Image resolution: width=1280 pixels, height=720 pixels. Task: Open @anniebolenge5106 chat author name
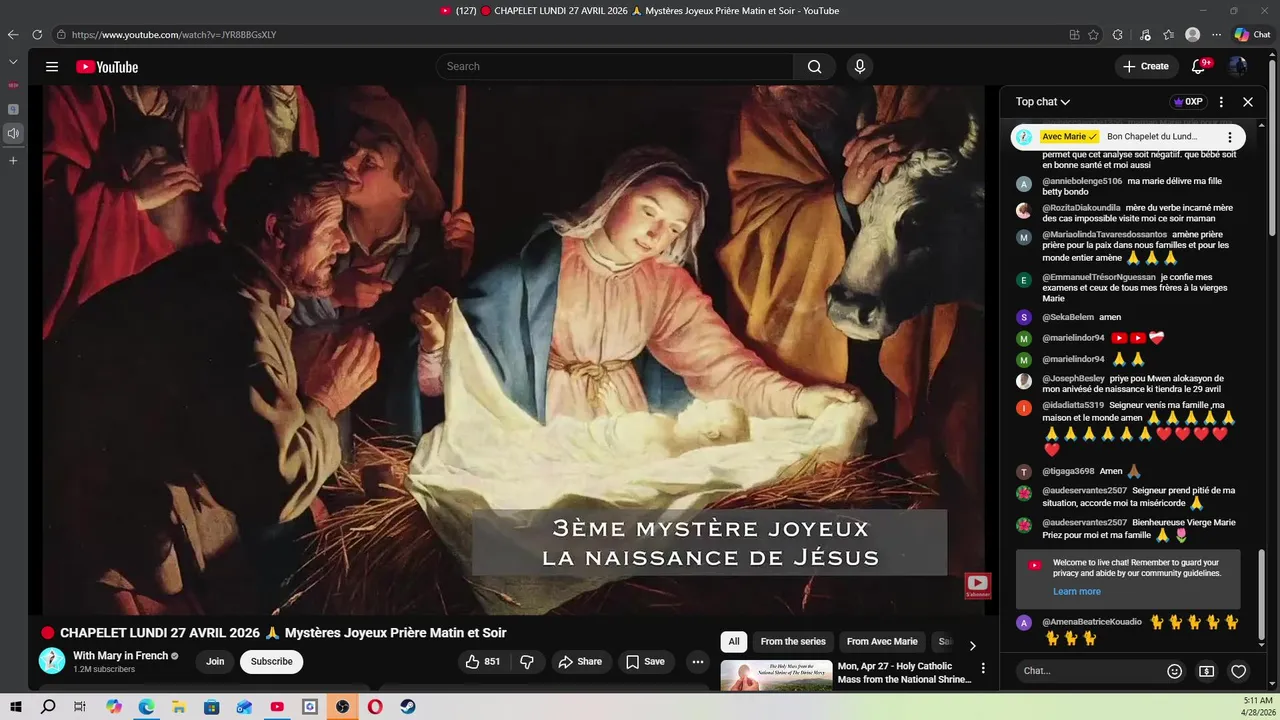click(1082, 182)
